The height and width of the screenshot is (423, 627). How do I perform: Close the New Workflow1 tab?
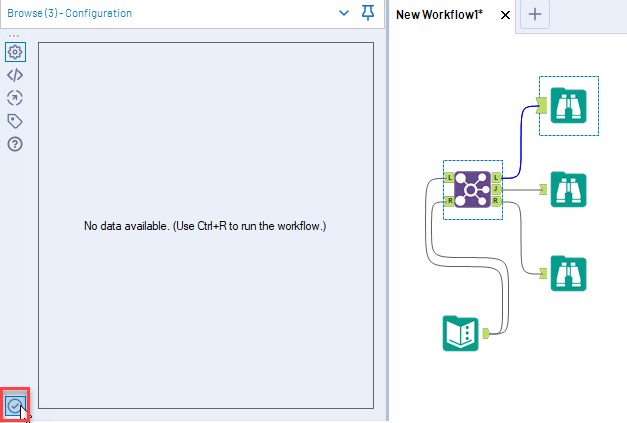[505, 15]
